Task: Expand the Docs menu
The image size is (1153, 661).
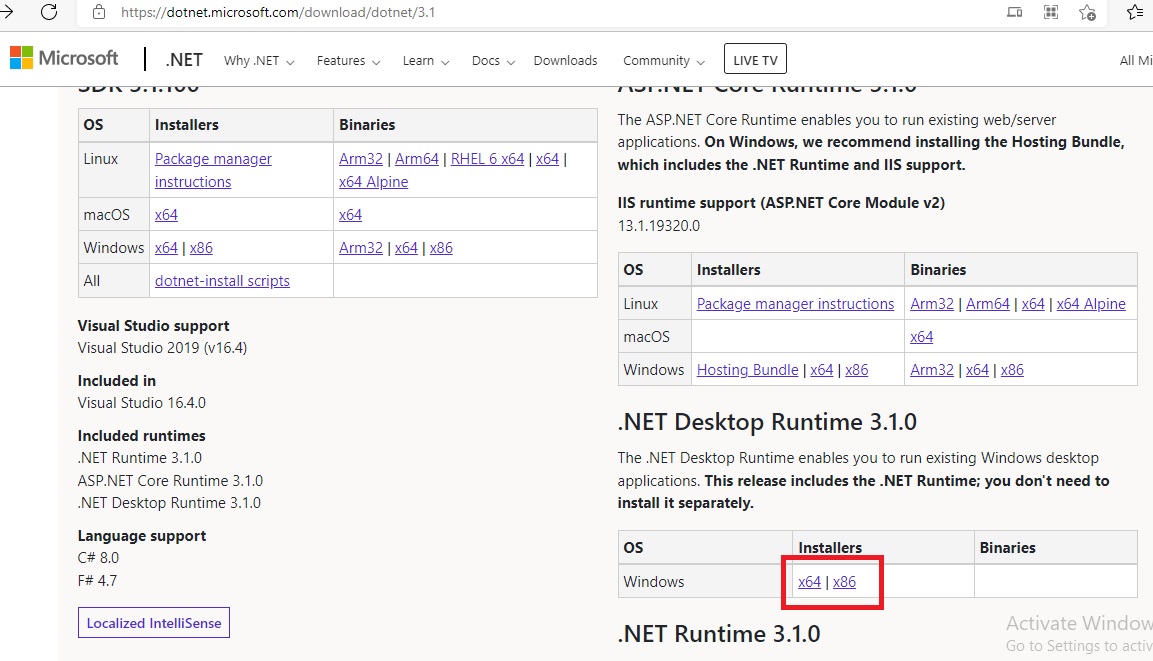Action: (493, 61)
